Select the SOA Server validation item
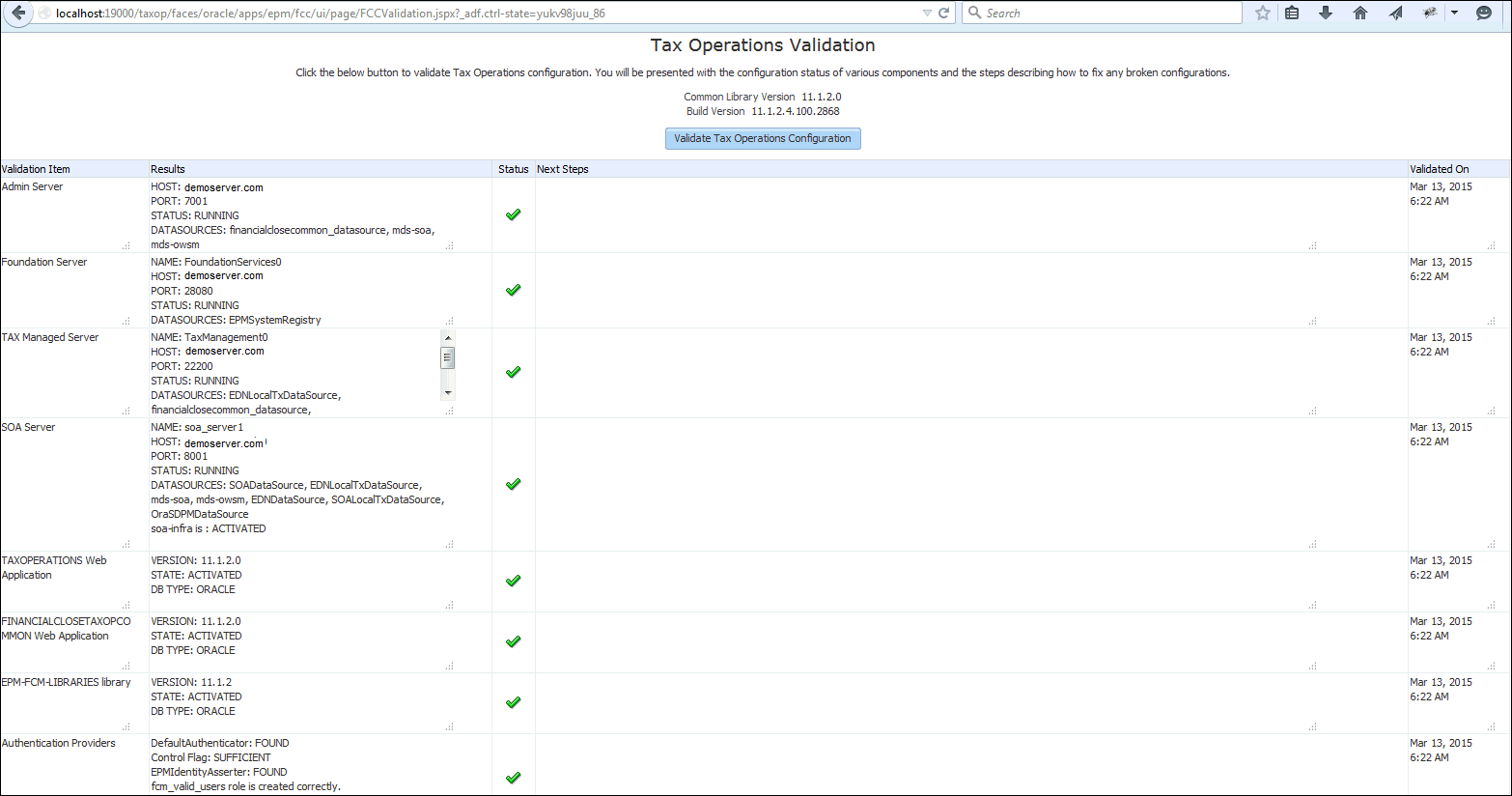Image resolution: width=1512 pixels, height=796 pixels. click(x=29, y=427)
